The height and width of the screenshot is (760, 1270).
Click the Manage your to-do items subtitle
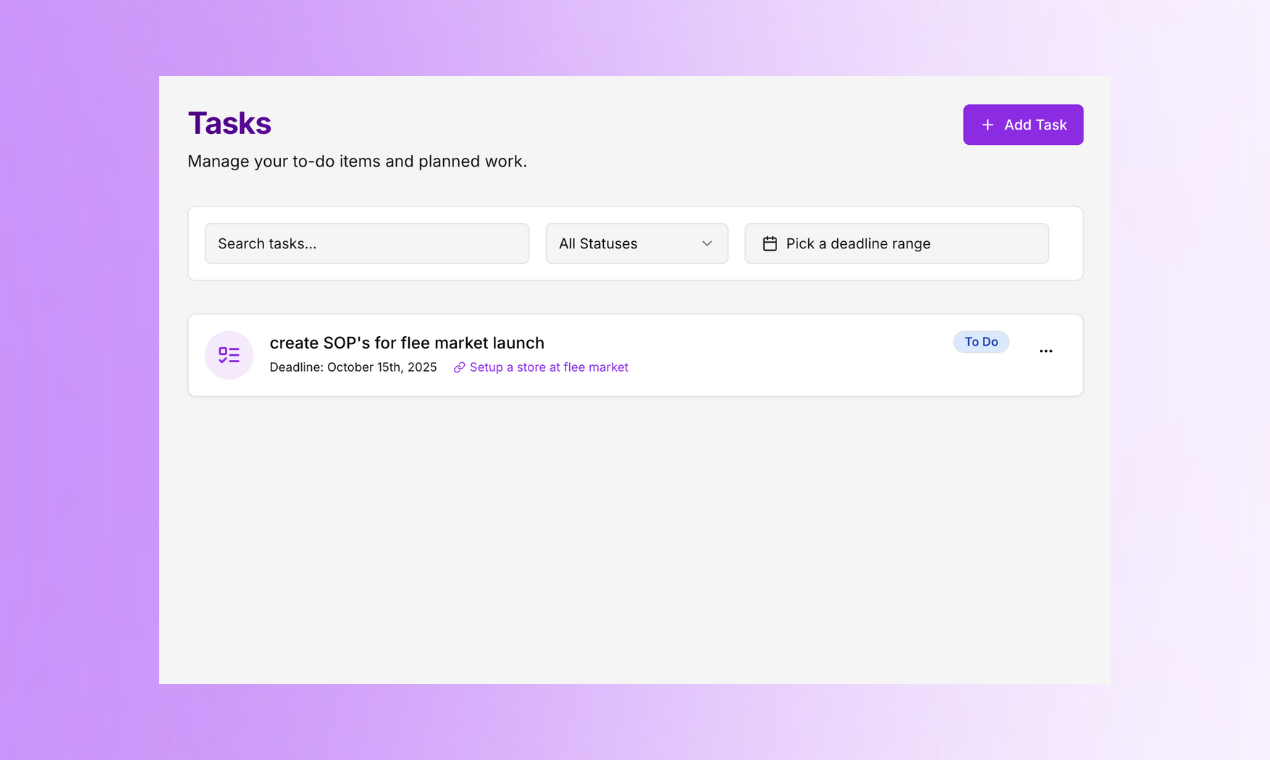click(x=357, y=161)
